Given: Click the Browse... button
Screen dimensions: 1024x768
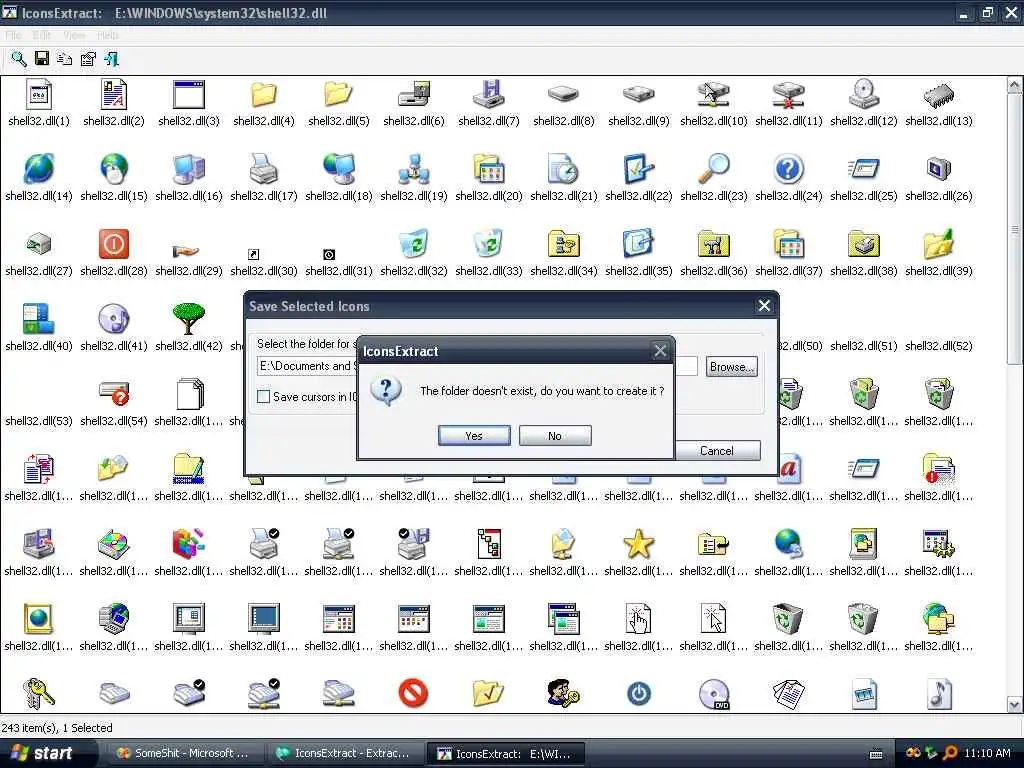Looking at the screenshot, I should (x=732, y=367).
